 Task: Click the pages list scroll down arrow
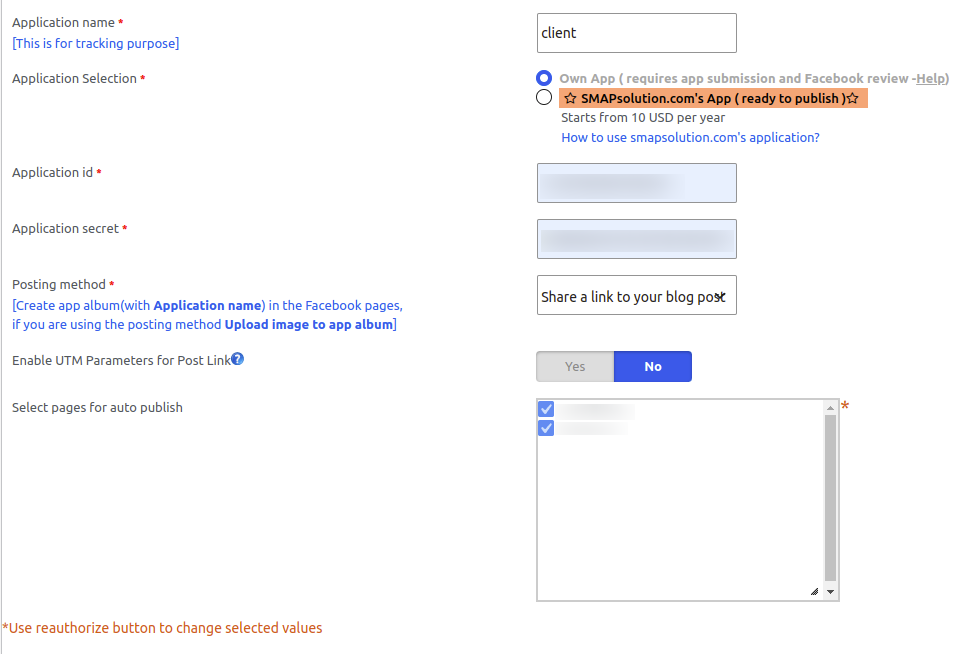830,592
